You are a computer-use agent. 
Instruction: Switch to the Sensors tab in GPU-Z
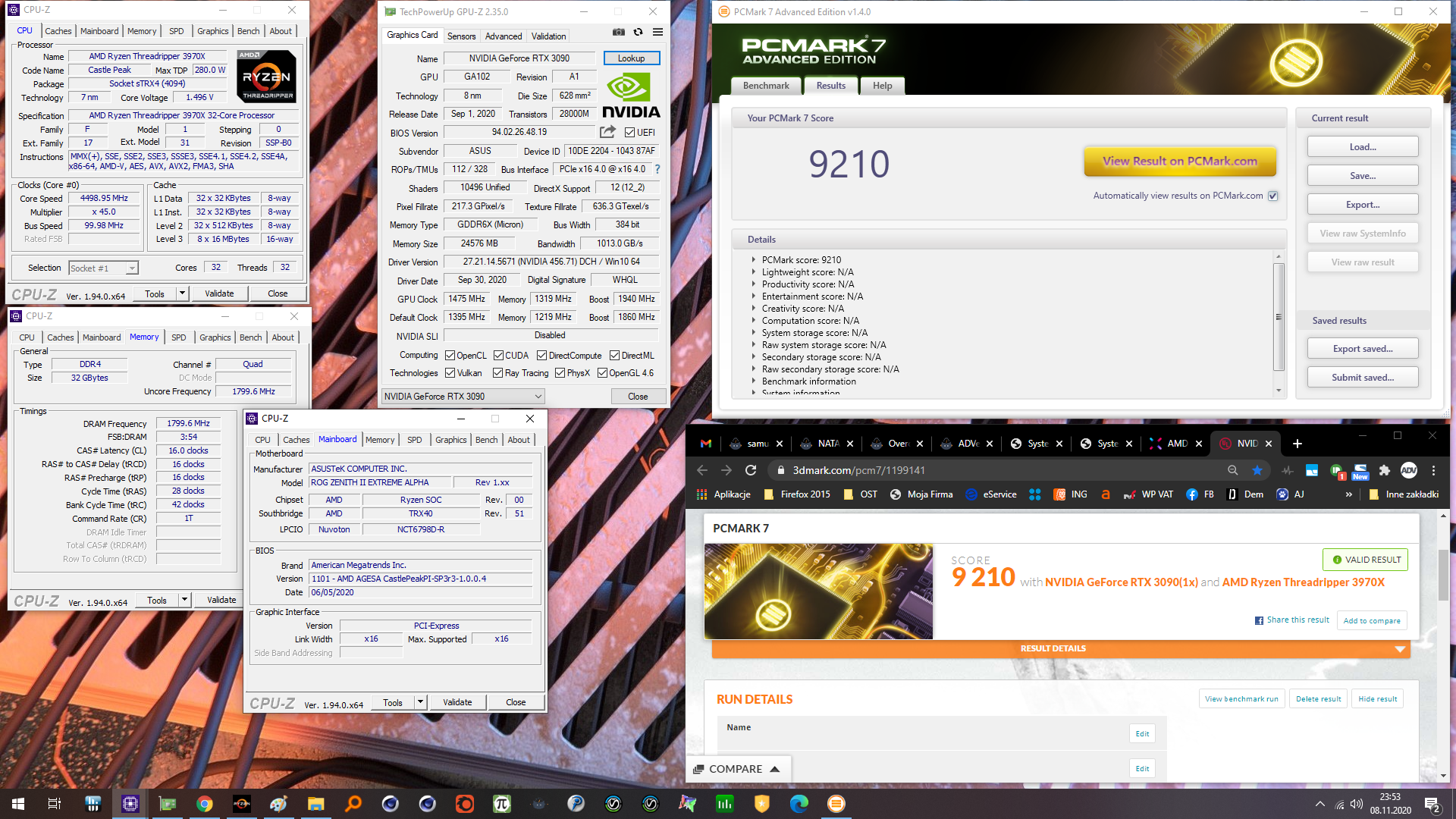[461, 36]
